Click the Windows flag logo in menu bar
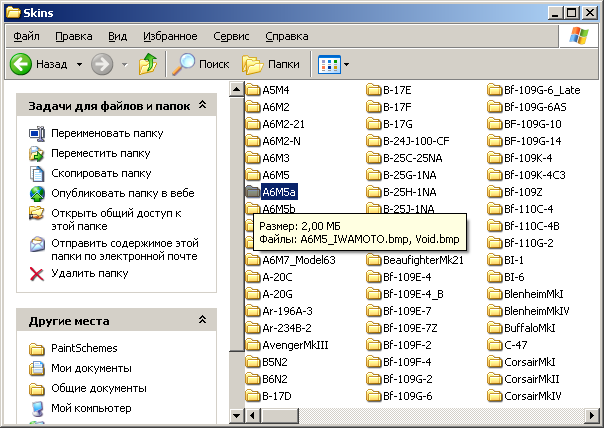Viewport: 604px width, 428px height. click(579, 36)
